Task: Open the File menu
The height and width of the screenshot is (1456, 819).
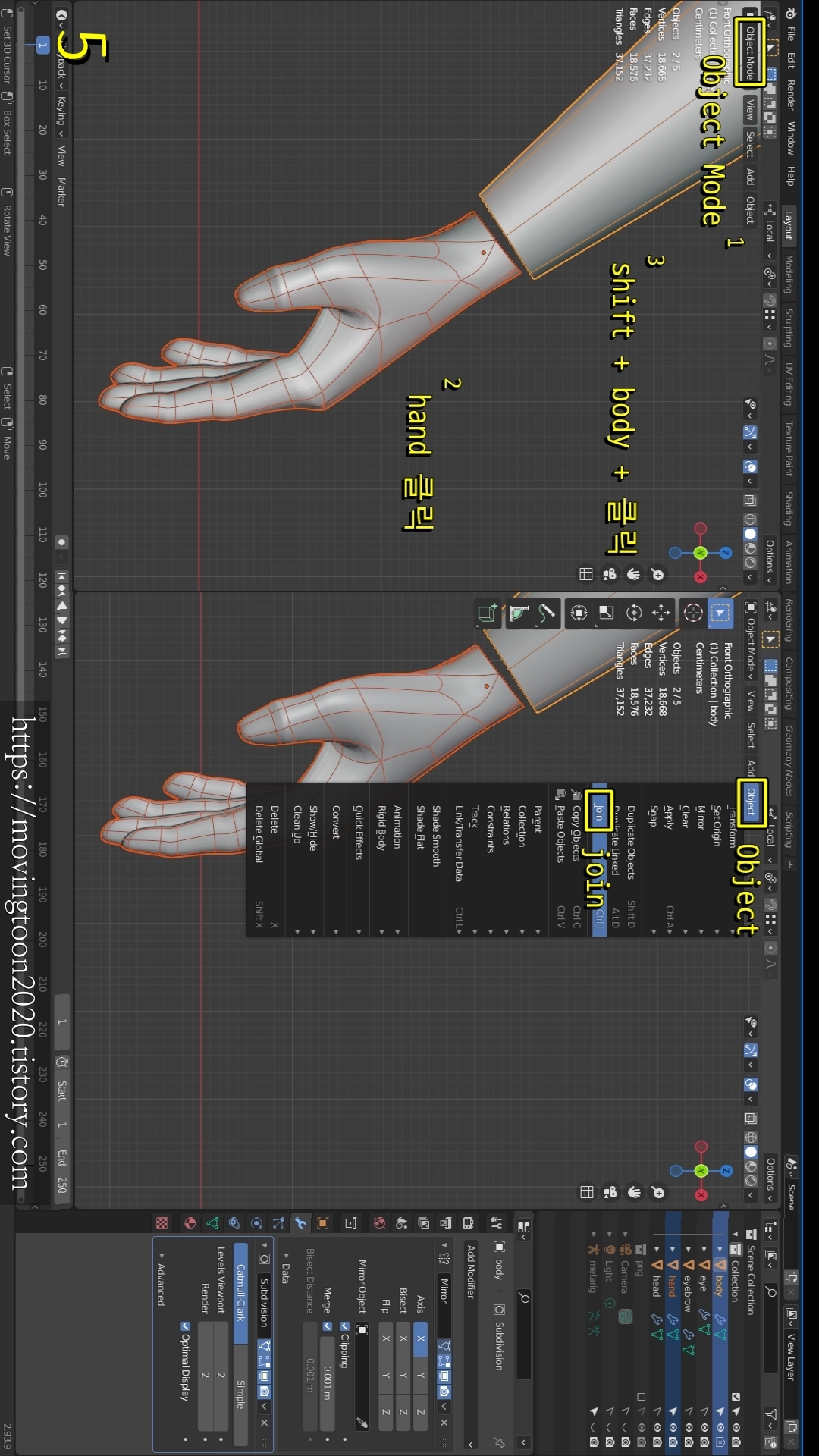Action: pyautogui.click(x=791, y=34)
